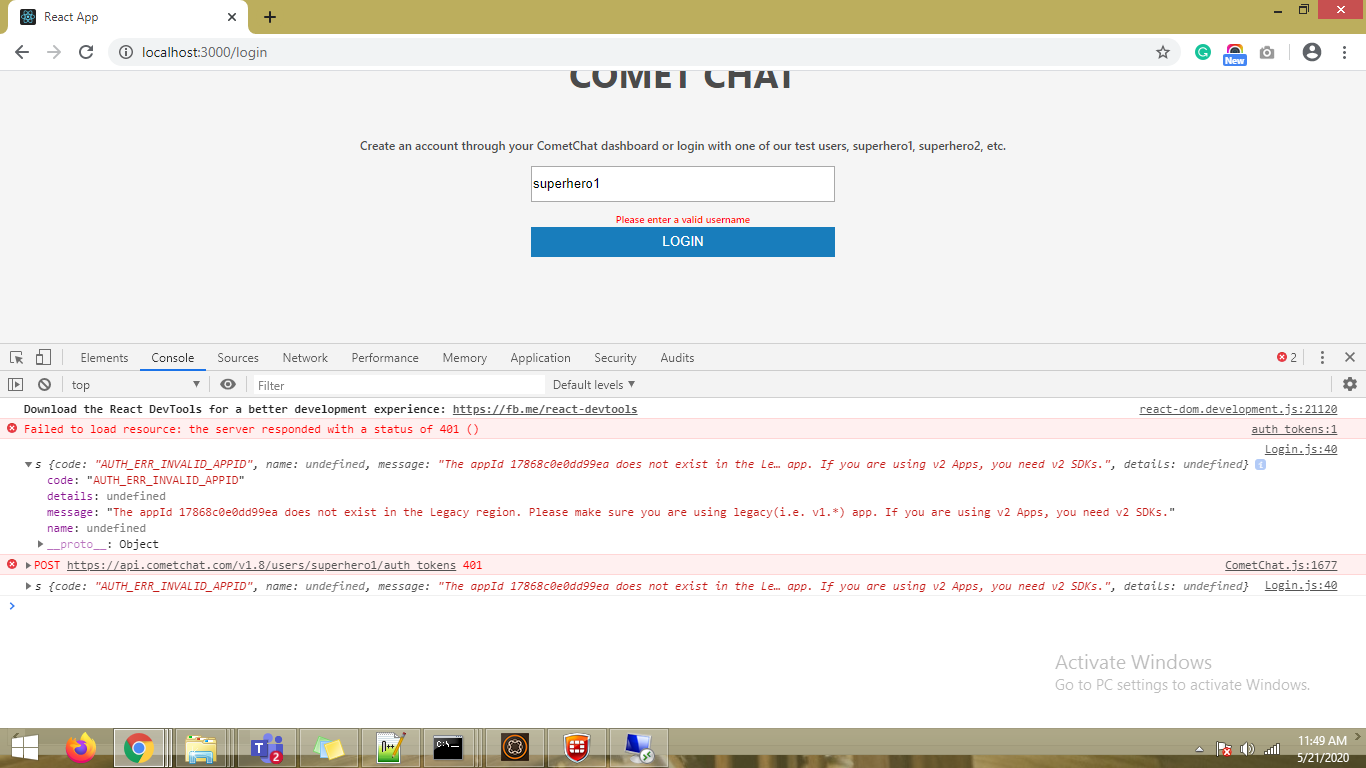Go to the Network tab
1366x768 pixels.
305,357
